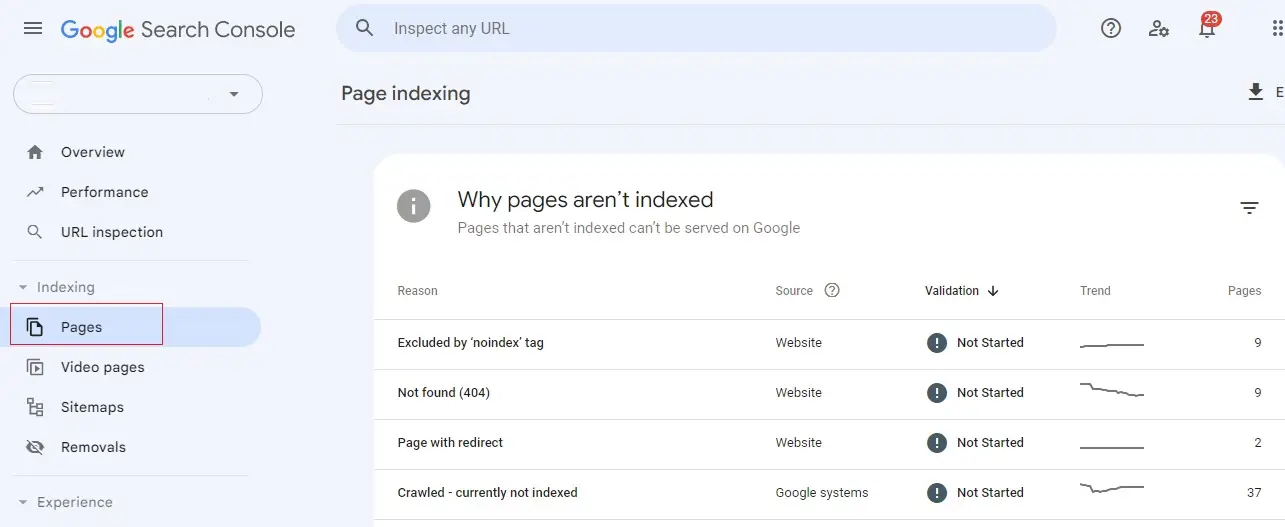
Task: Click the Trend column header
Action: point(1095,291)
